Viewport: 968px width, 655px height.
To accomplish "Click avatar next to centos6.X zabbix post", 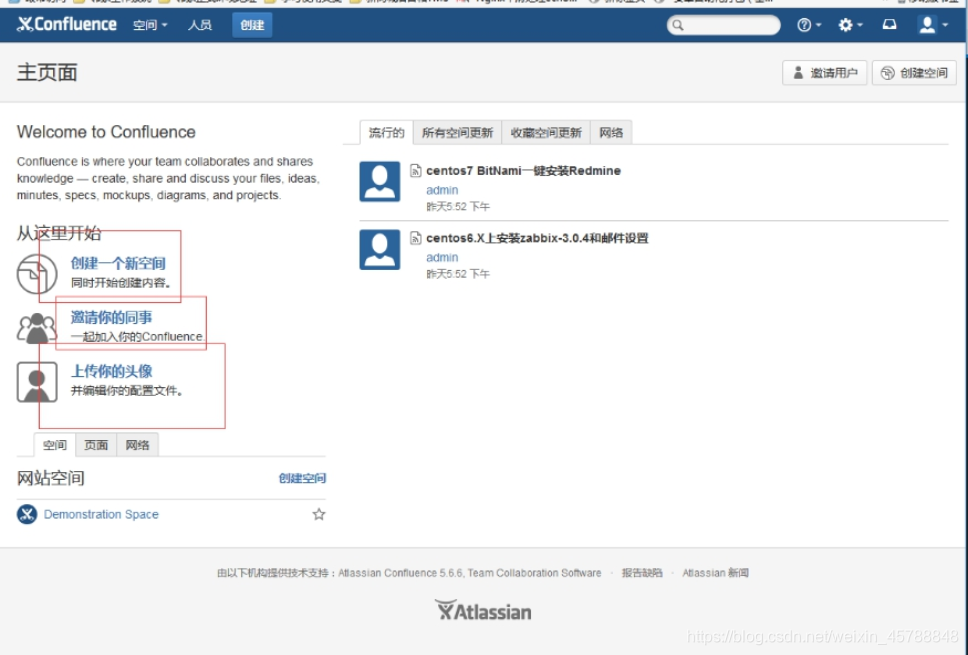I will coord(380,249).
